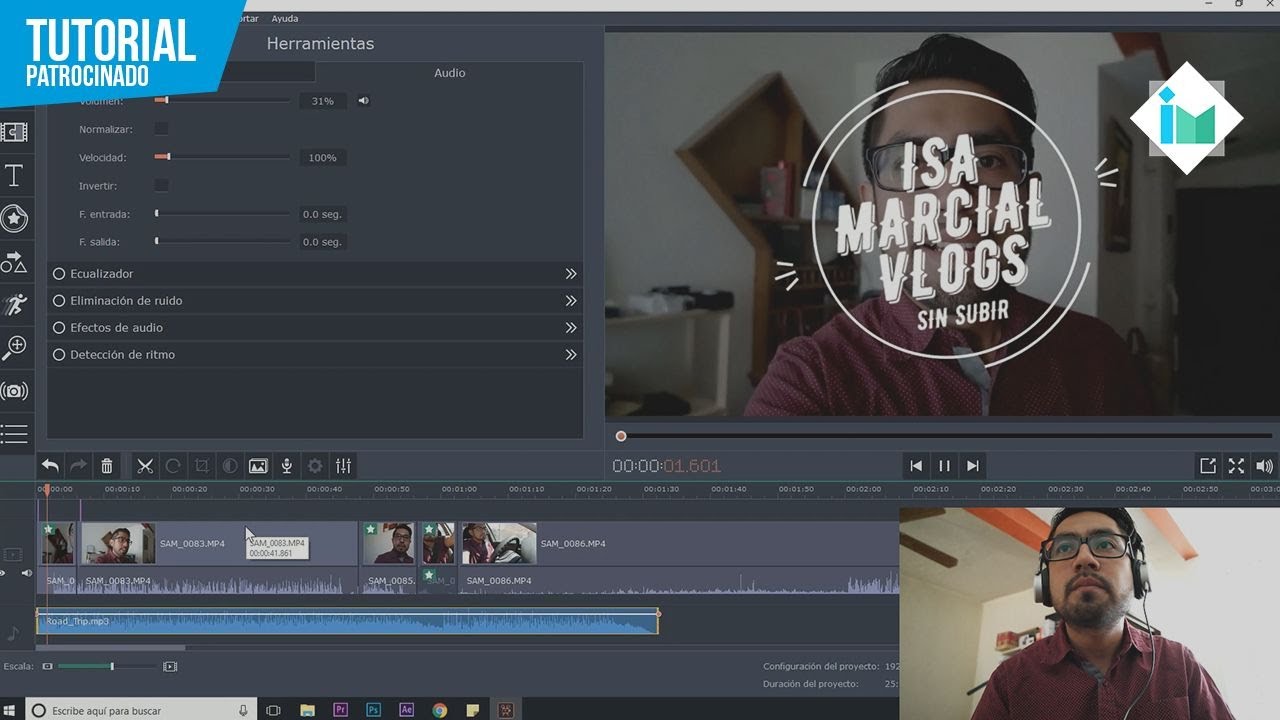The height and width of the screenshot is (720, 1280).
Task: Click the Velocidad slider
Action: (x=222, y=157)
